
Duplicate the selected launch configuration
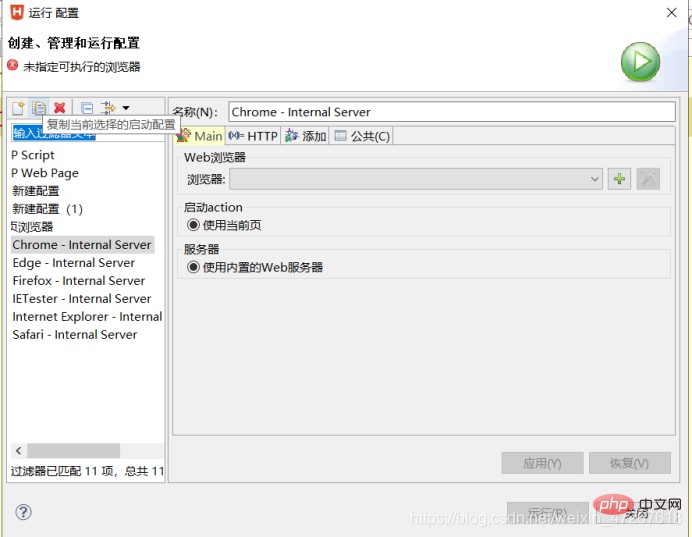point(39,107)
